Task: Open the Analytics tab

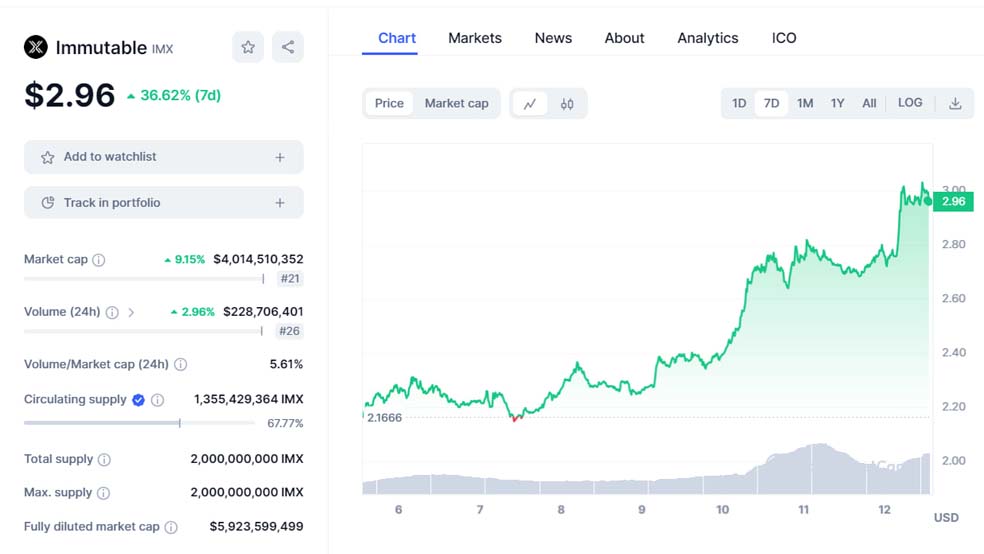Action: coord(707,38)
